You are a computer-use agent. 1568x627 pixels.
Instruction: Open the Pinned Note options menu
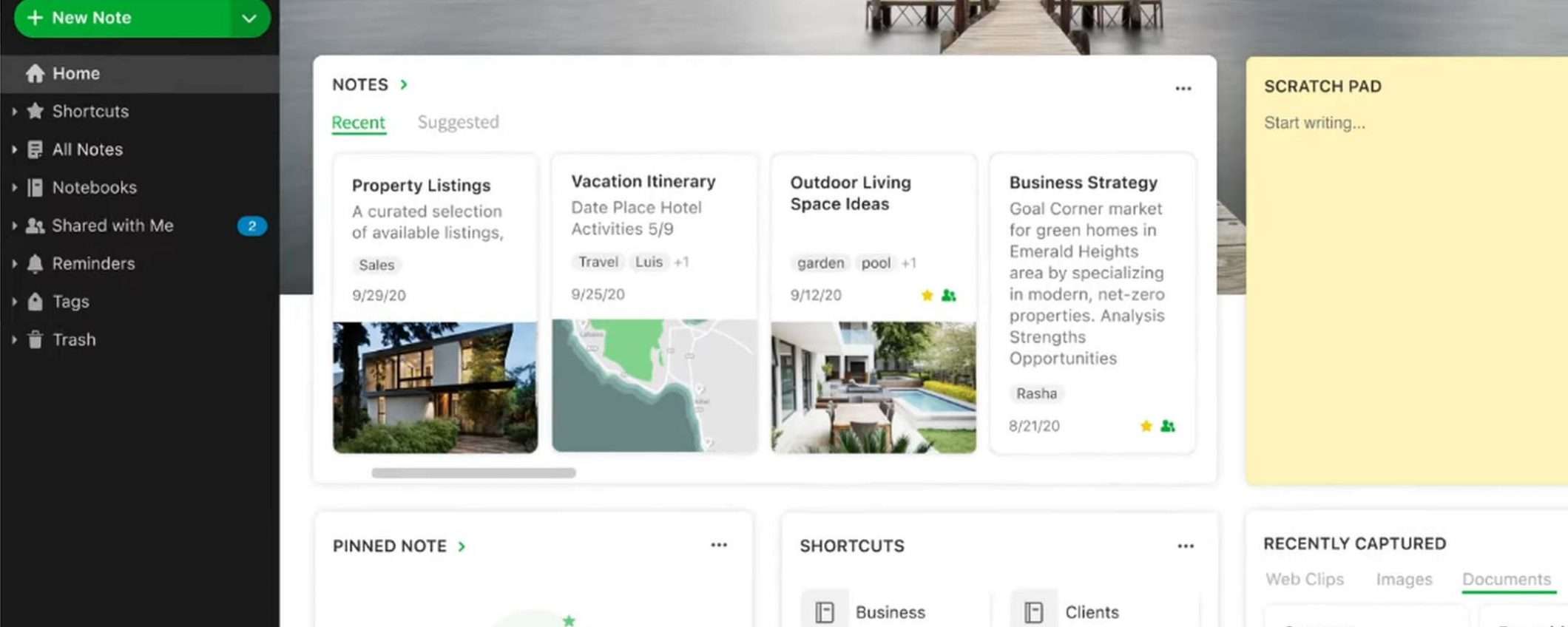point(719,545)
